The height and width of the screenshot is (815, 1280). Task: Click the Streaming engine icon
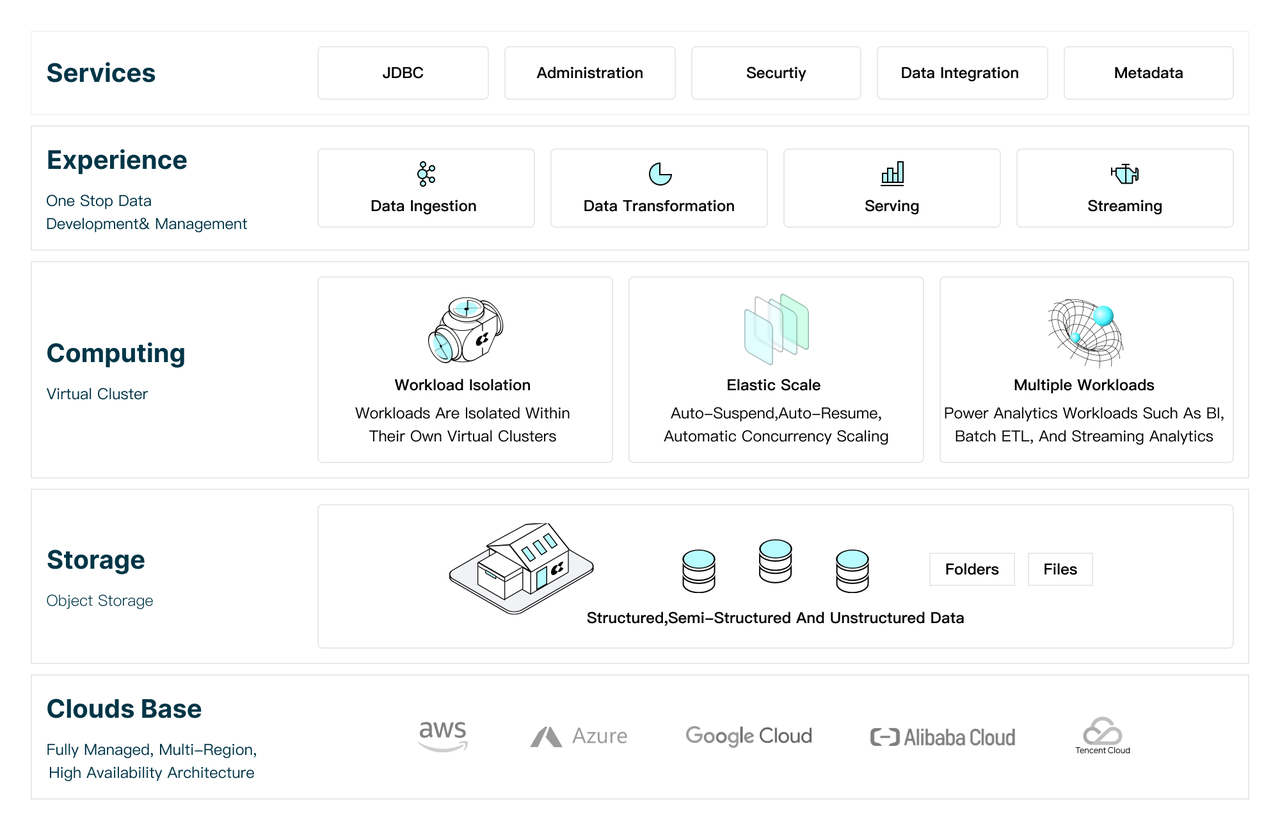pos(1125,174)
